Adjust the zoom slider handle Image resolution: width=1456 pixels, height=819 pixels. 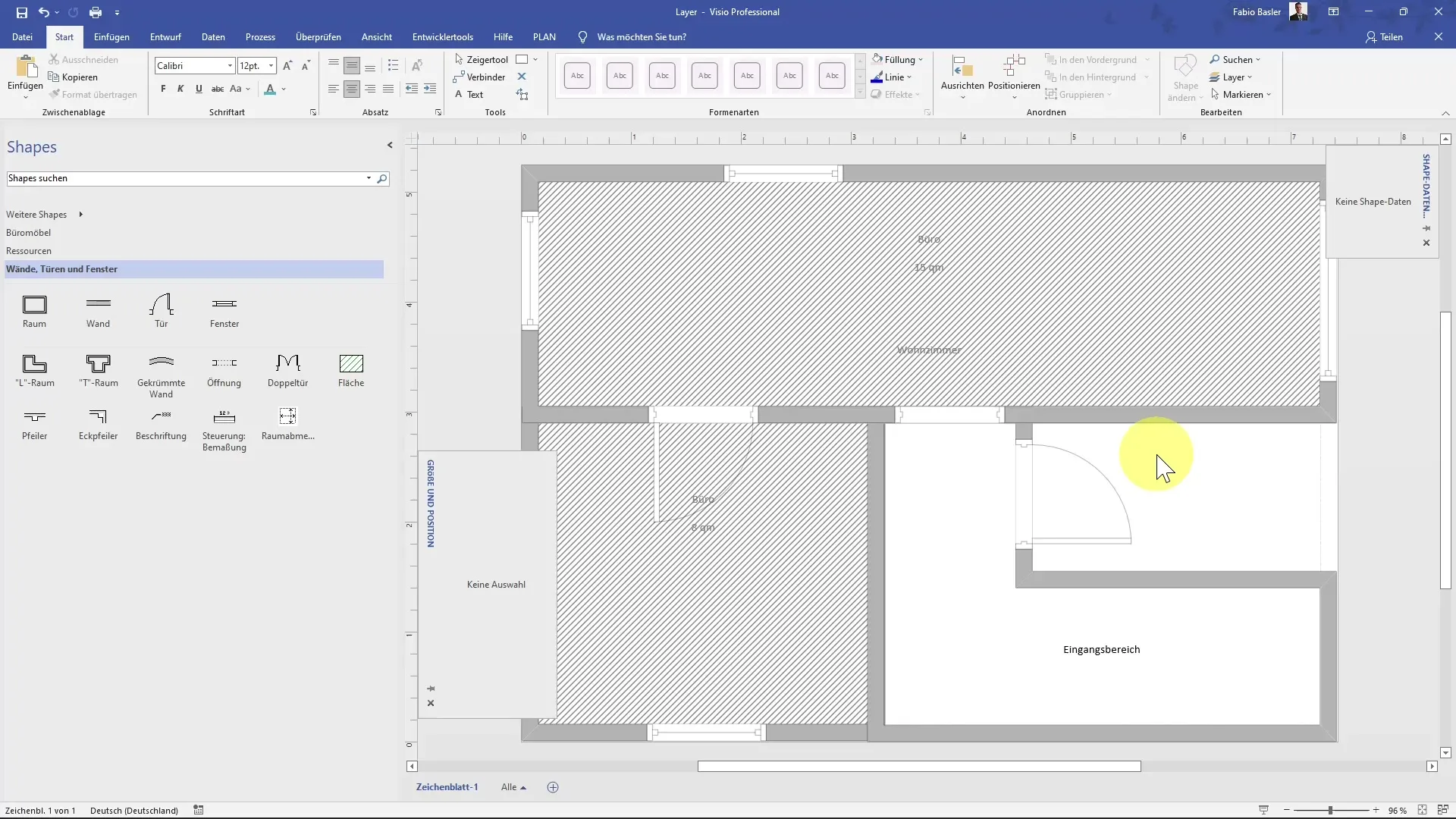(1330, 810)
